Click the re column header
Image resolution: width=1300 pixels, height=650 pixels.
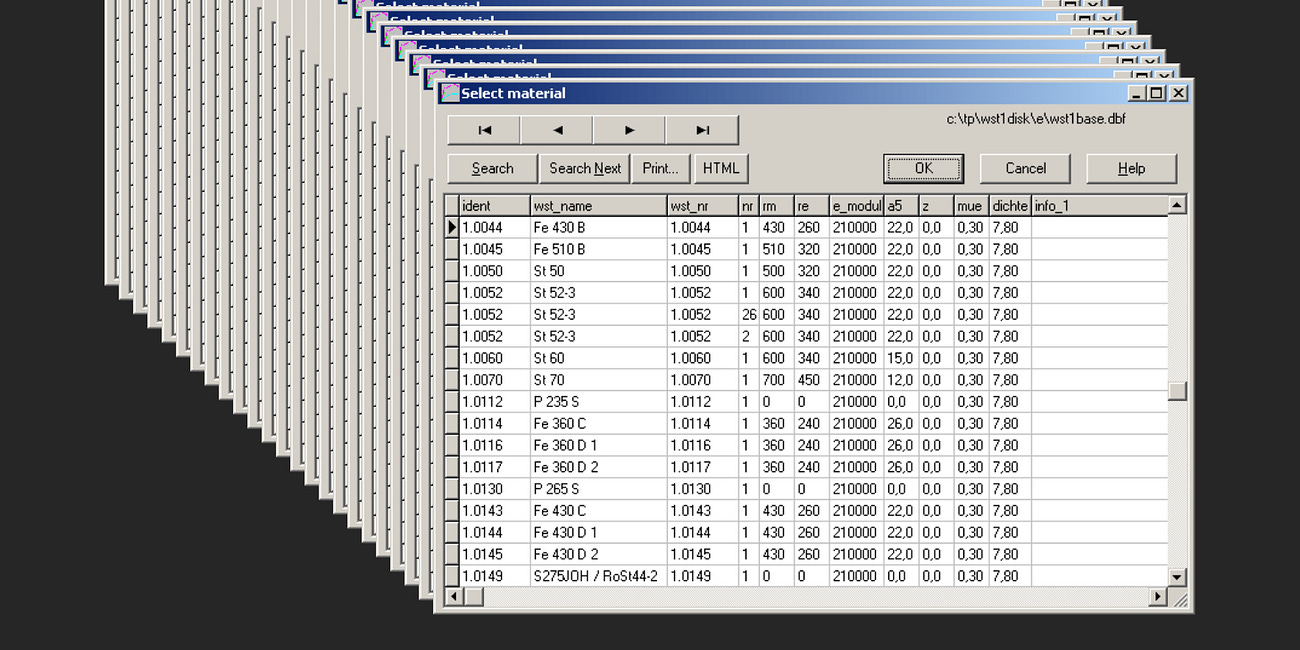pyautogui.click(x=812, y=206)
